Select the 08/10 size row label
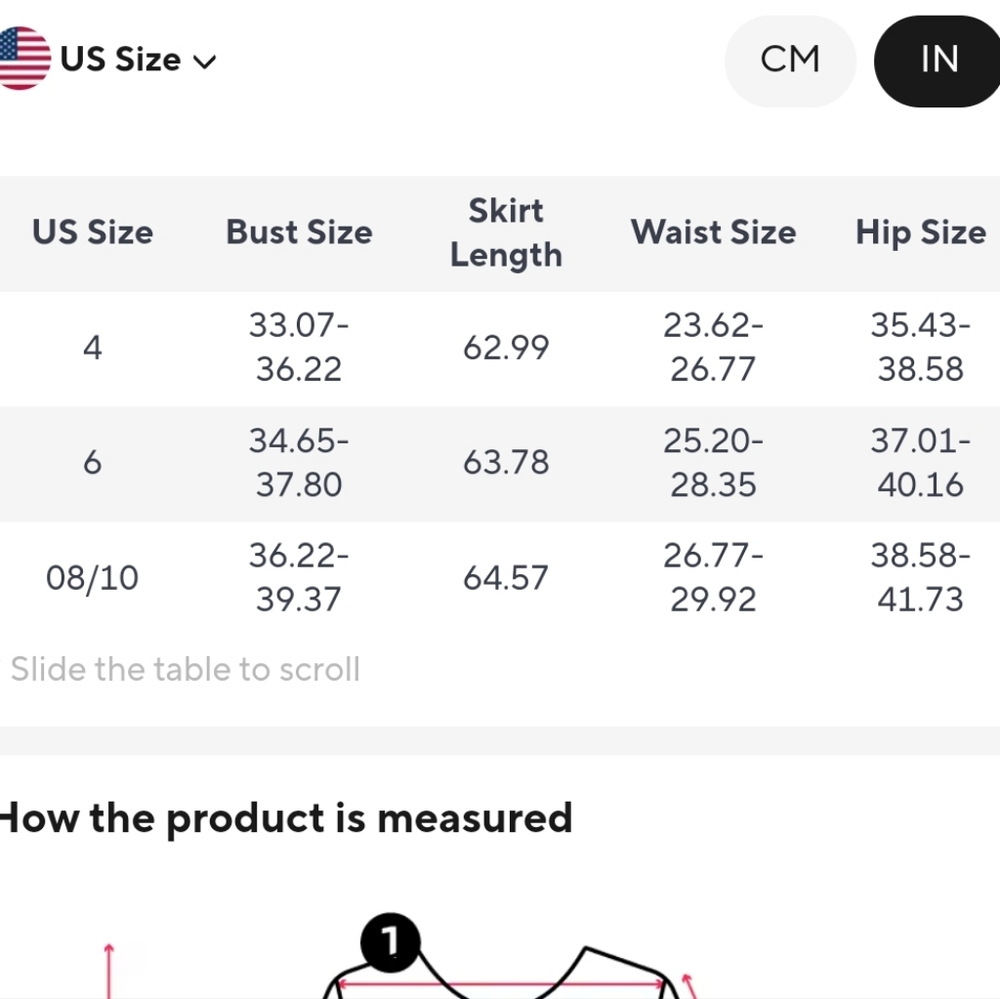The image size is (1000, 999). point(92,578)
